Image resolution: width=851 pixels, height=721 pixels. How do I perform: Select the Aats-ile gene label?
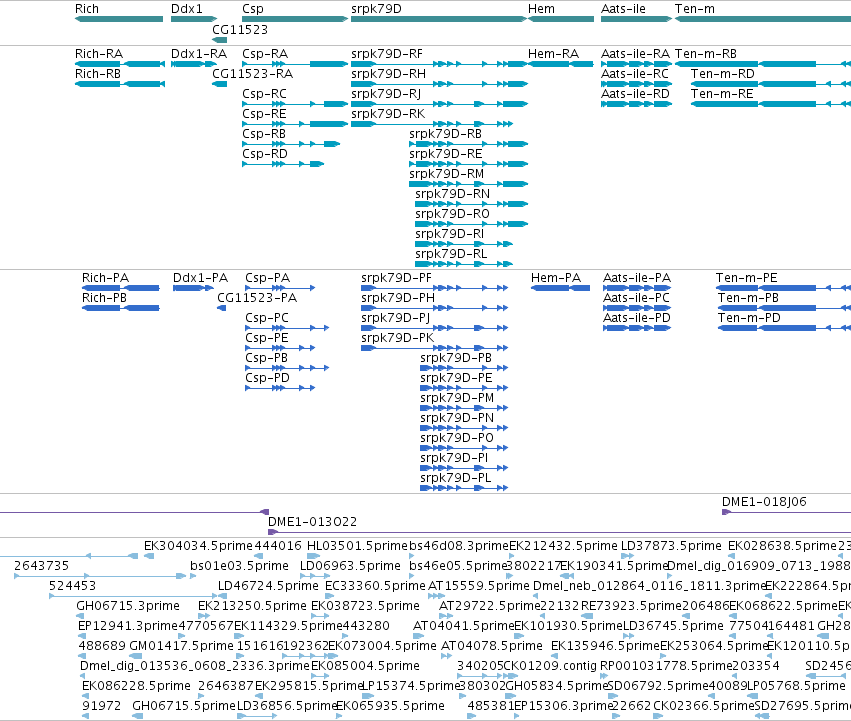tap(623, 9)
